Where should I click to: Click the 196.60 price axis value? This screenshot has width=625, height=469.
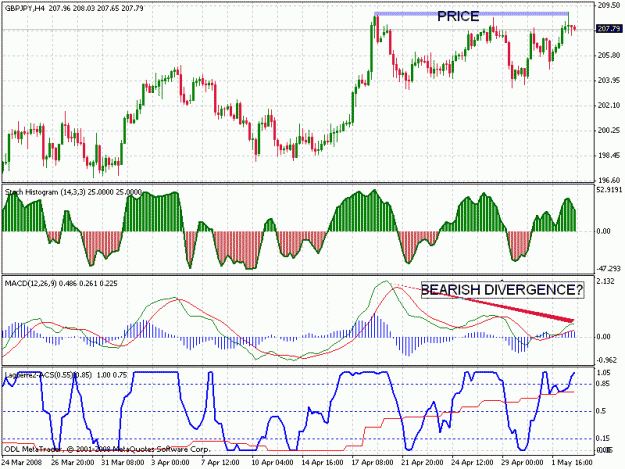609,180
